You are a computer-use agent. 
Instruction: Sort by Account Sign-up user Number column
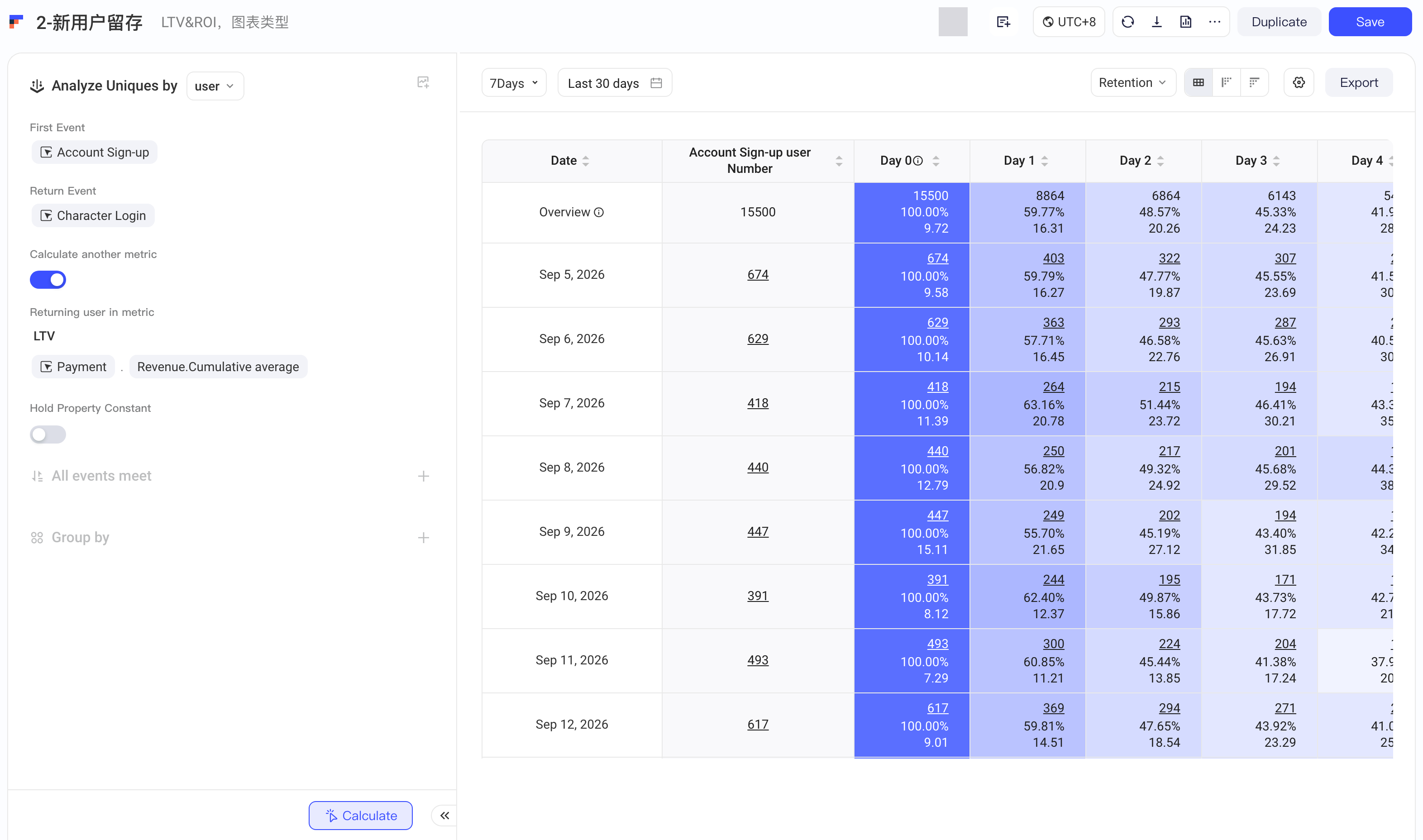click(839, 161)
